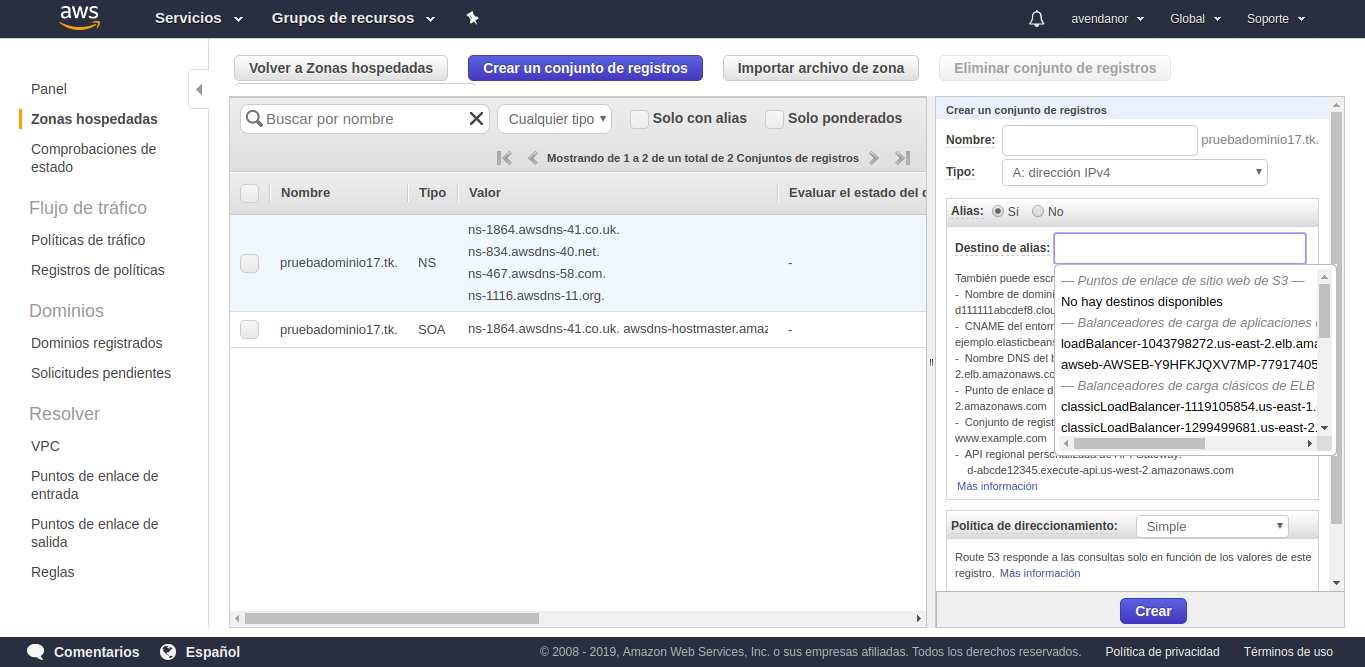The height and width of the screenshot is (667, 1365).
Task: Open the avendanor account dropdown
Action: [1107, 19]
